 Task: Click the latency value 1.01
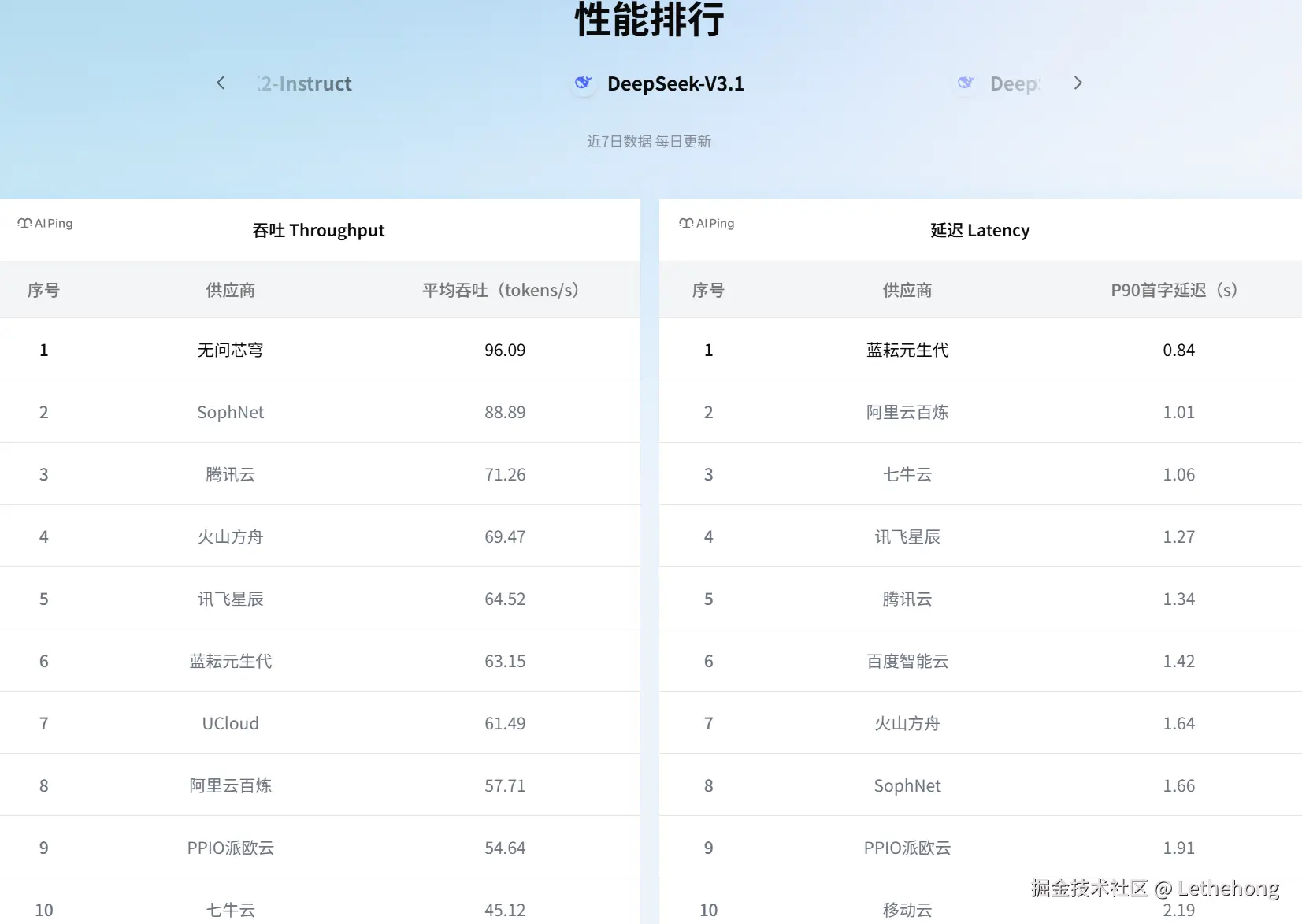click(x=1179, y=412)
